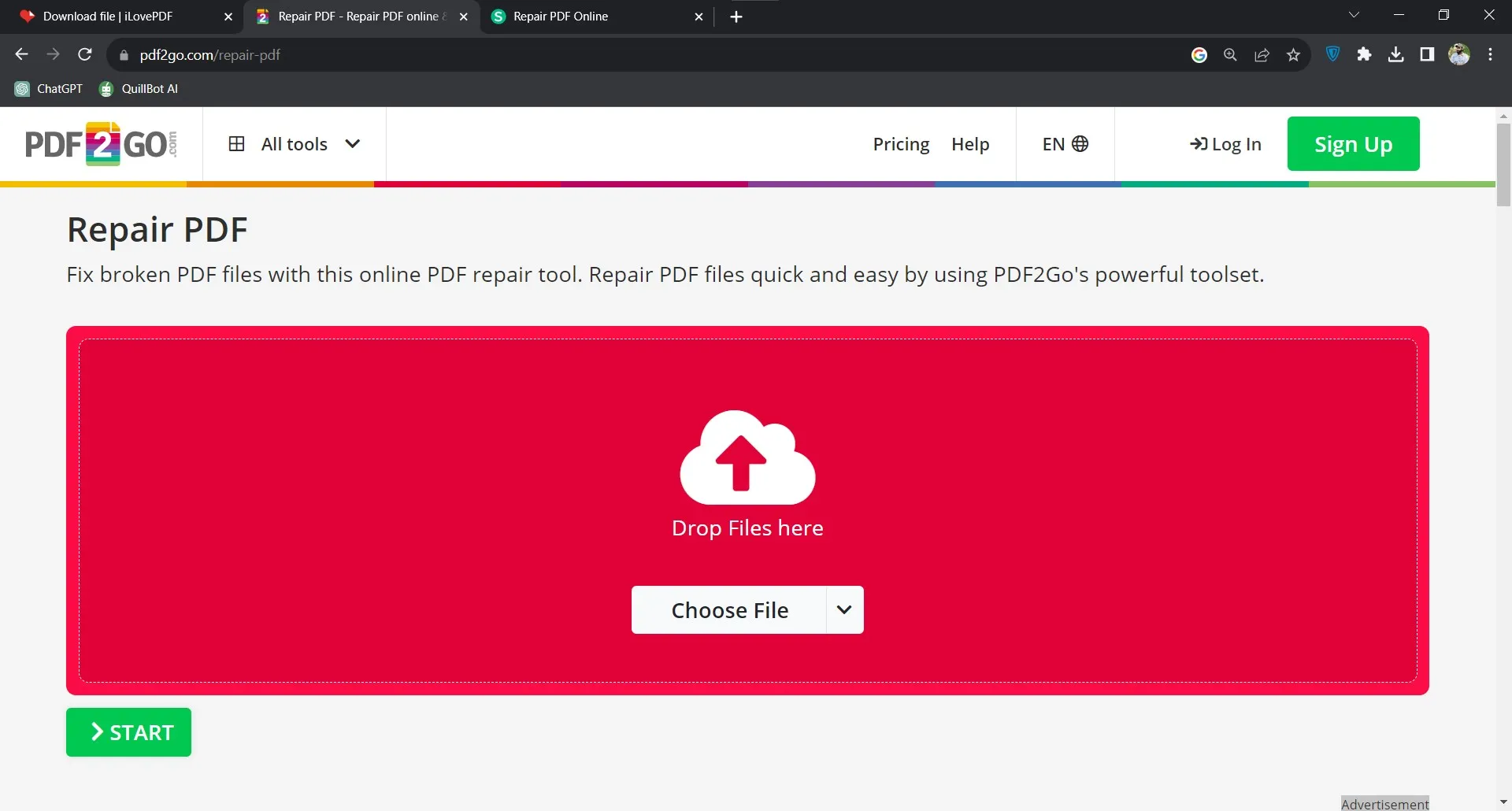Click the browser profile avatar
This screenshot has width=1512, height=811.
(x=1460, y=54)
